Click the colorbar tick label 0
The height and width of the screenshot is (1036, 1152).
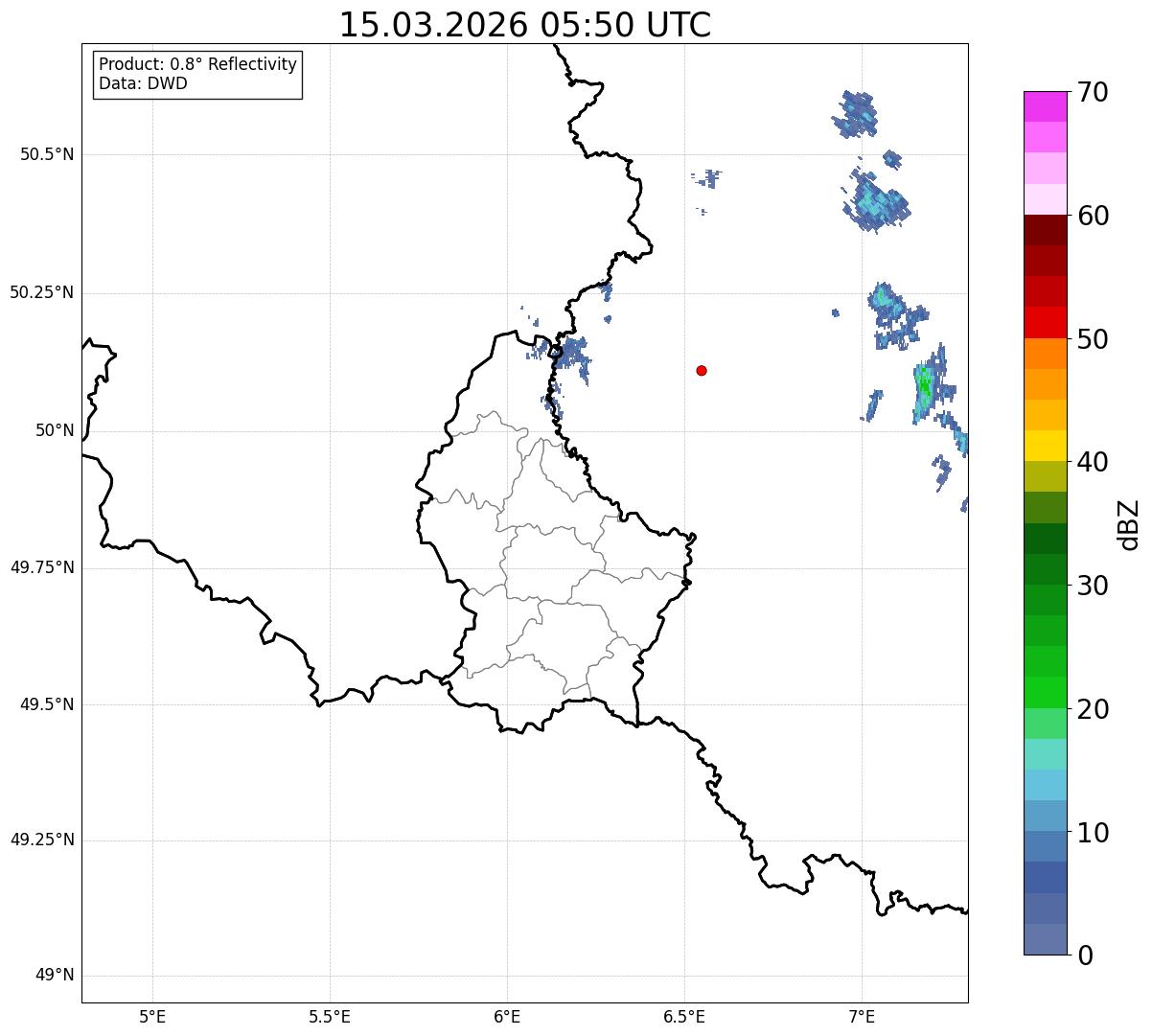(x=1085, y=955)
